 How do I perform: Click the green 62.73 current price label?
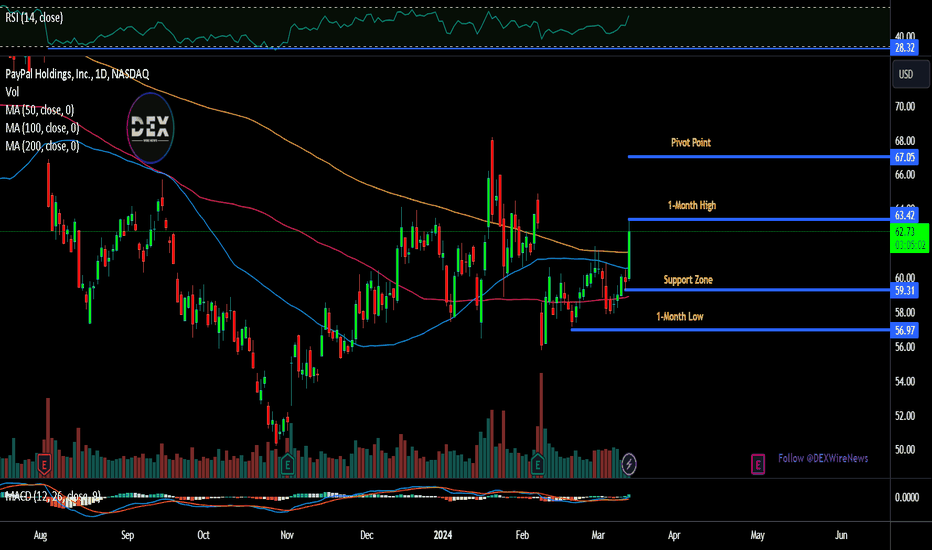pos(909,238)
